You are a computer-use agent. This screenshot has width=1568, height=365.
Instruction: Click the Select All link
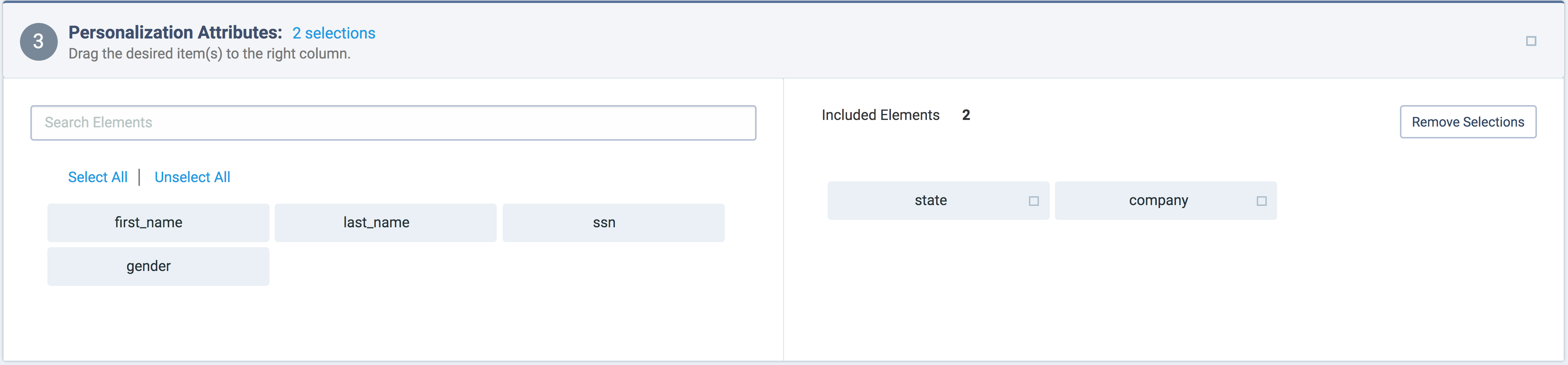click(x=98, y=177)
